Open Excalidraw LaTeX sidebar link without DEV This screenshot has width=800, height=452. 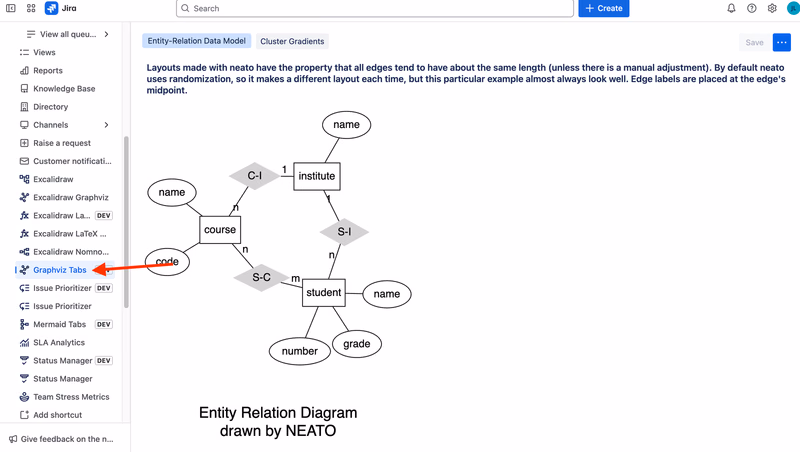click(65, 234)
